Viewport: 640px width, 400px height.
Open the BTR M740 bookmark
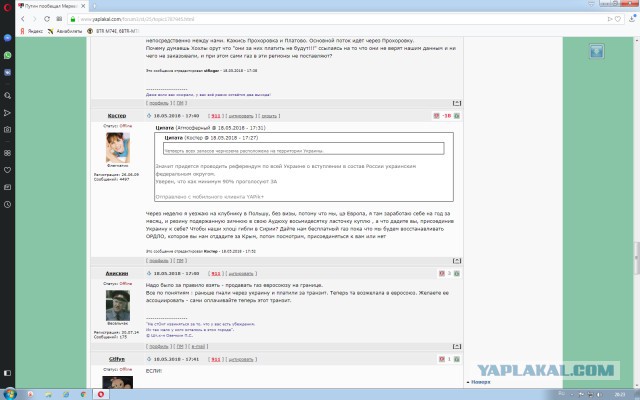[x=113, y=31]
